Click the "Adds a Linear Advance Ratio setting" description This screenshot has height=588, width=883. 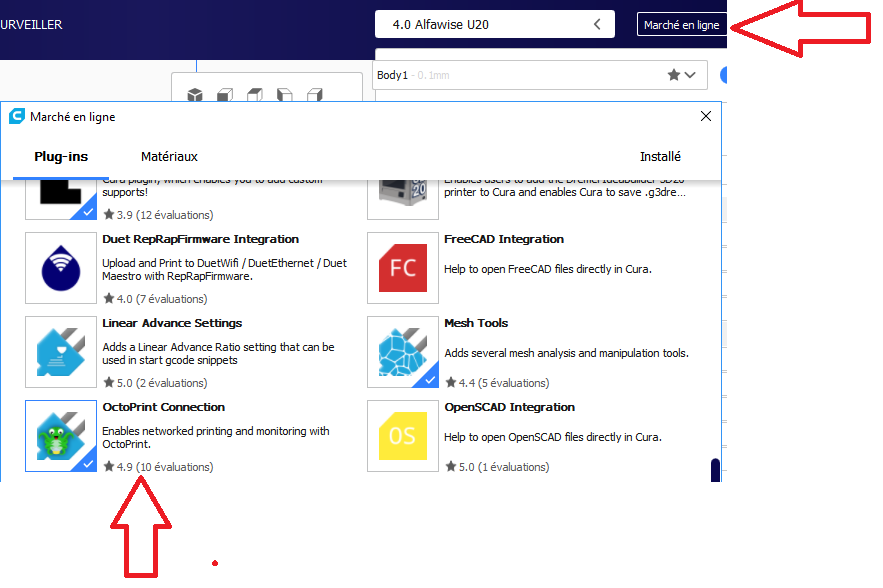pos(218,353)
